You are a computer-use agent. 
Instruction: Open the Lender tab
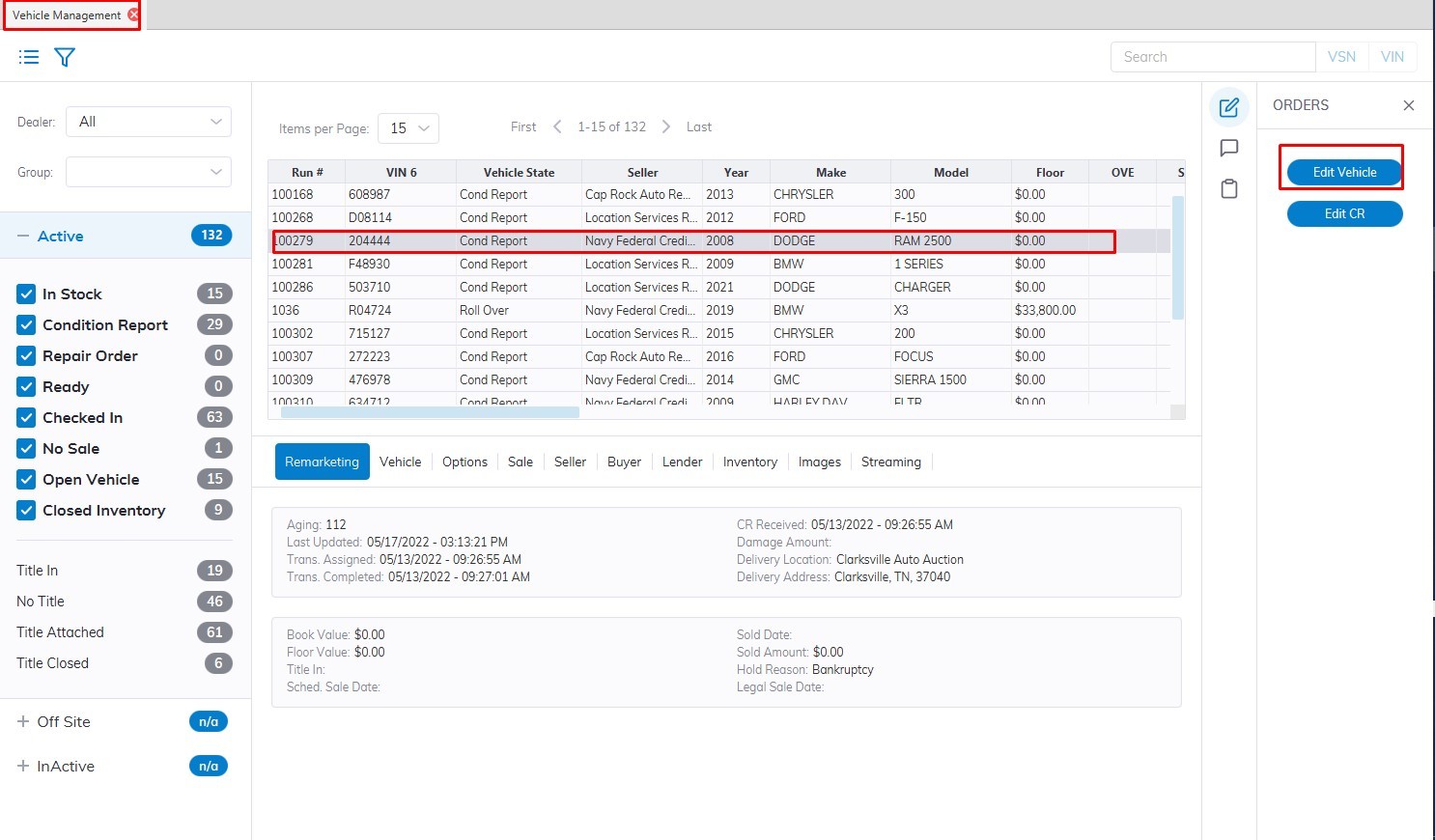pyautogui.click(x=682, y=462)
